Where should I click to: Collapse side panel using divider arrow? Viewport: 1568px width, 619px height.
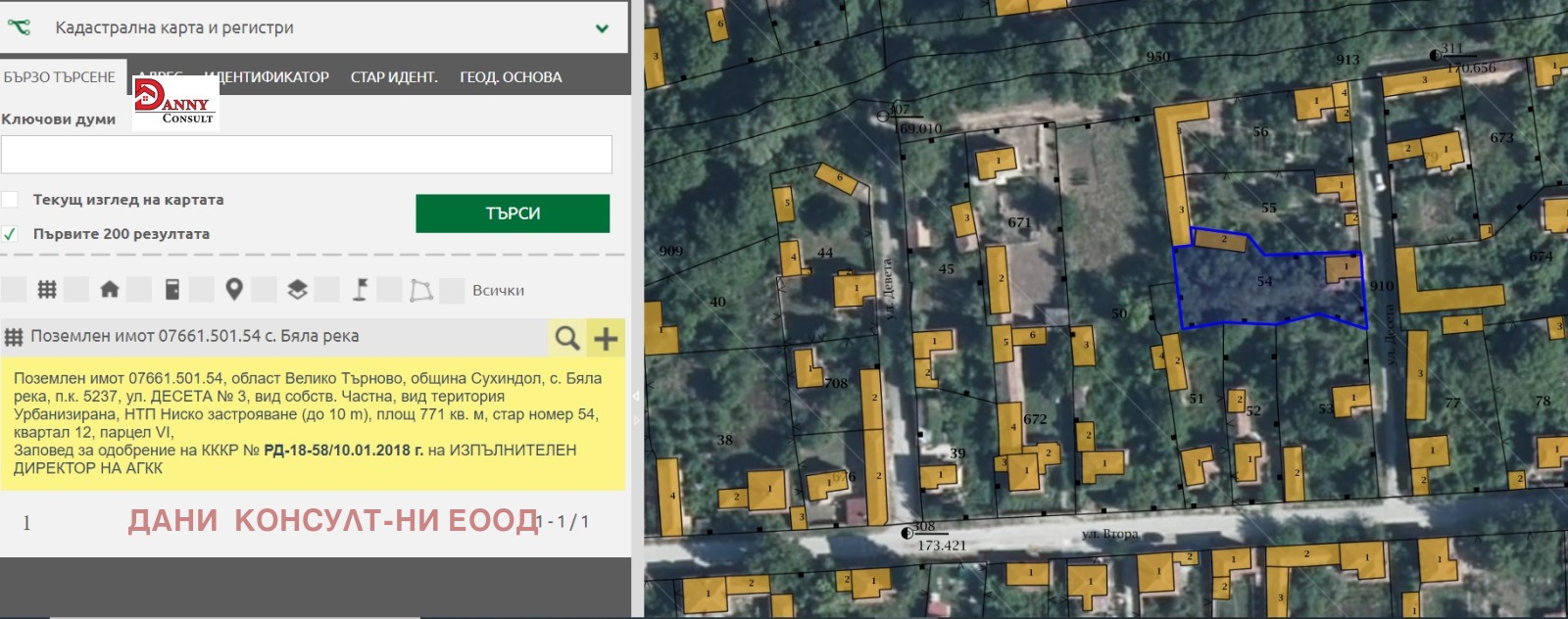636,396
